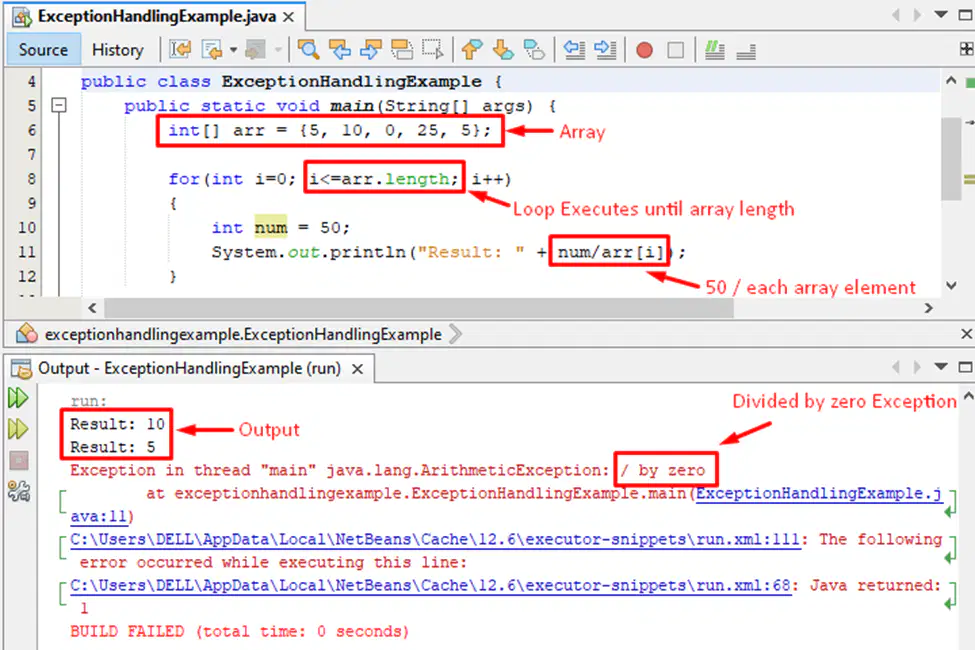Open Ant settings wrench icon
The image size is (975, 650).
[19, 491]
